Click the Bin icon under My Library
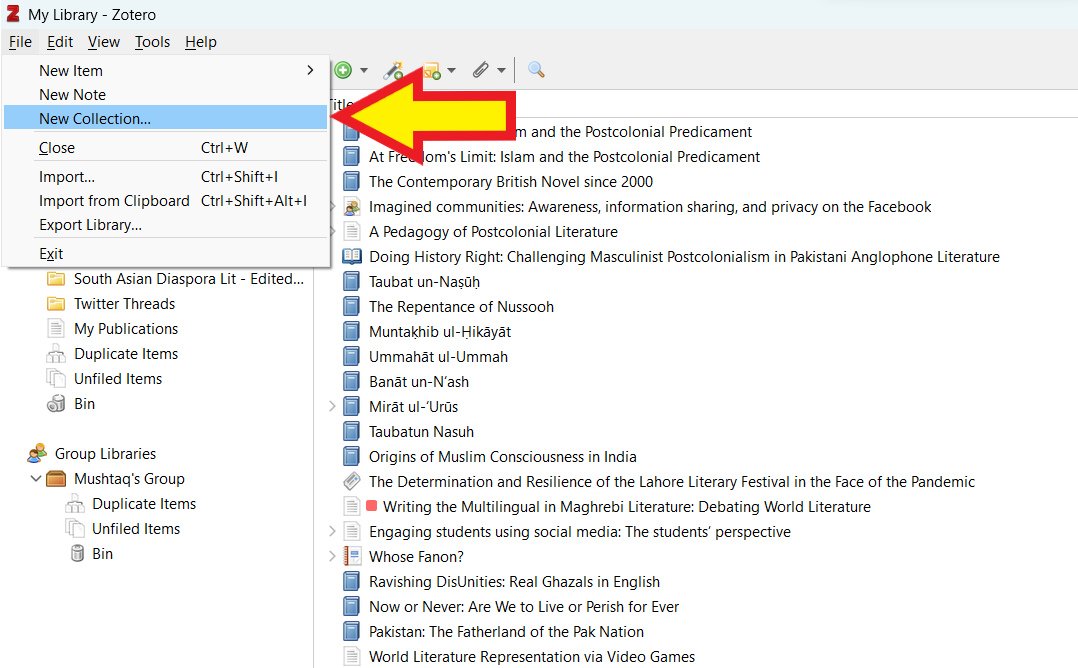Screen dimensions: 1078x668 click(x=56, y=403)
